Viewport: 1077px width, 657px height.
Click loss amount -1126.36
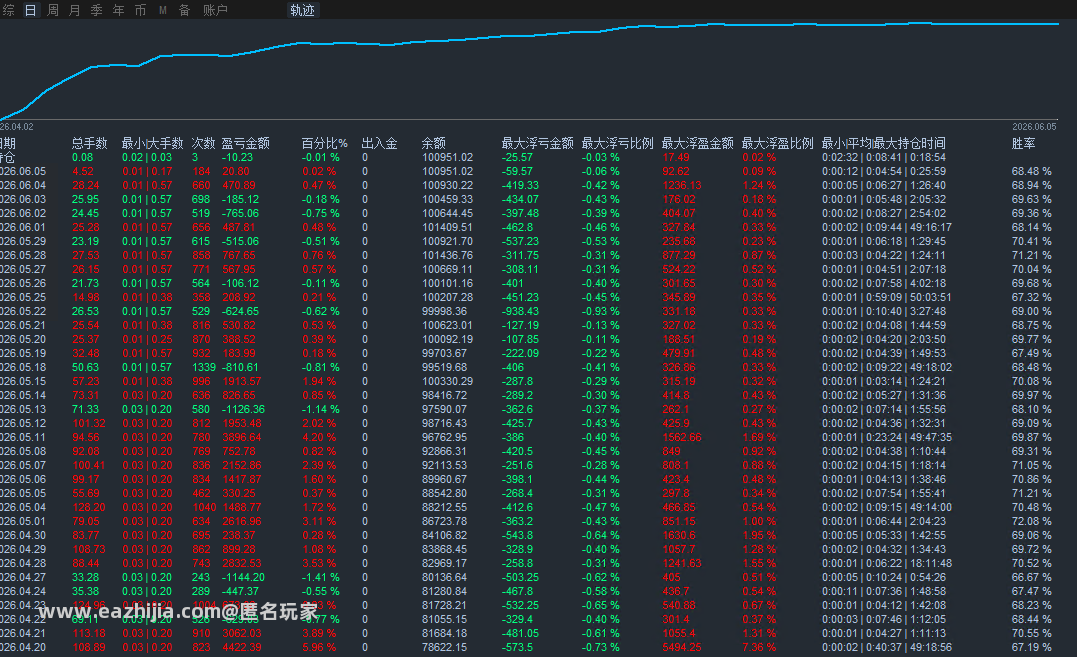tap(243, 409)
